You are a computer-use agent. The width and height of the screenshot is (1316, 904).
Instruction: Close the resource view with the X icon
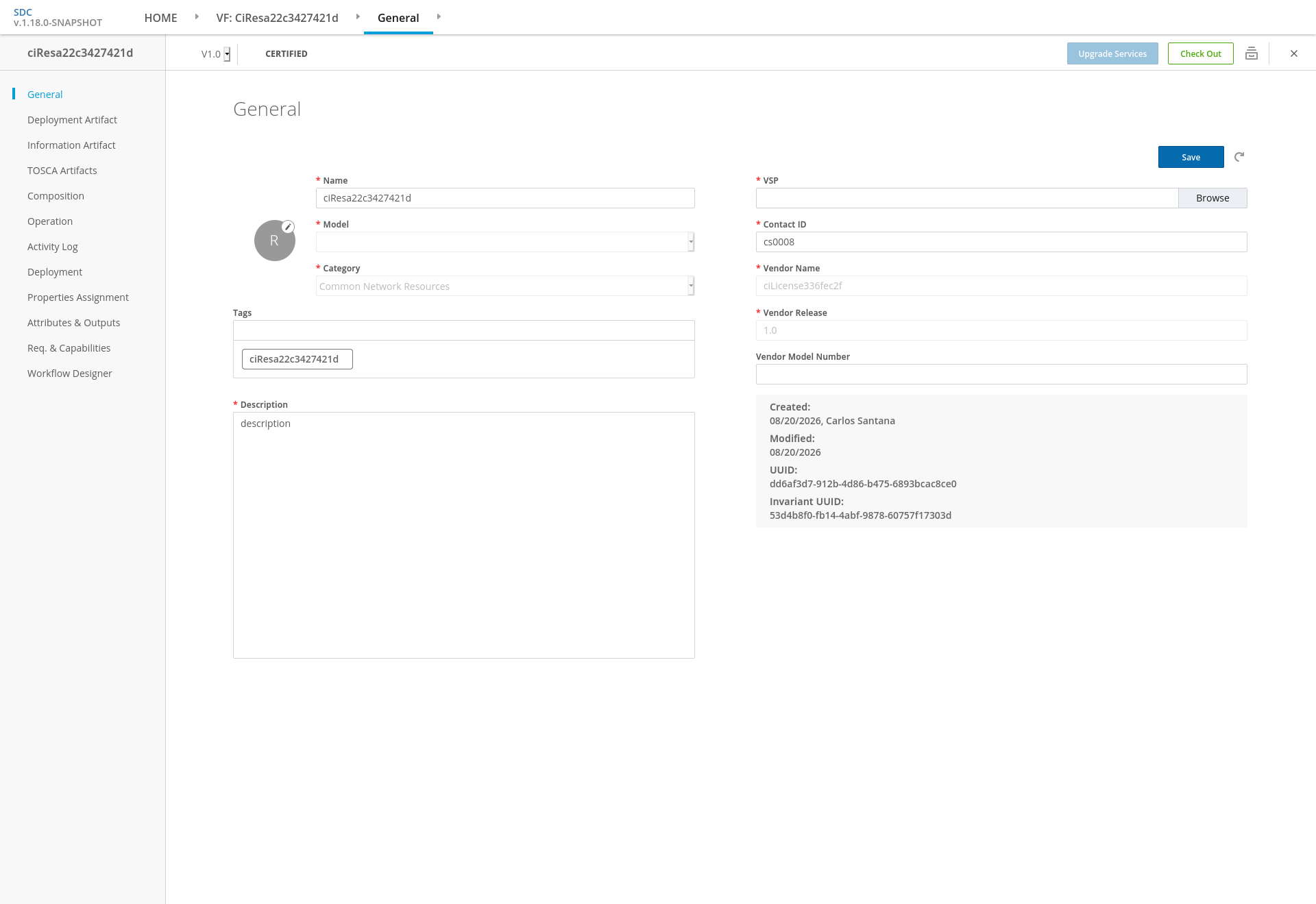(x=1294, y=53)
